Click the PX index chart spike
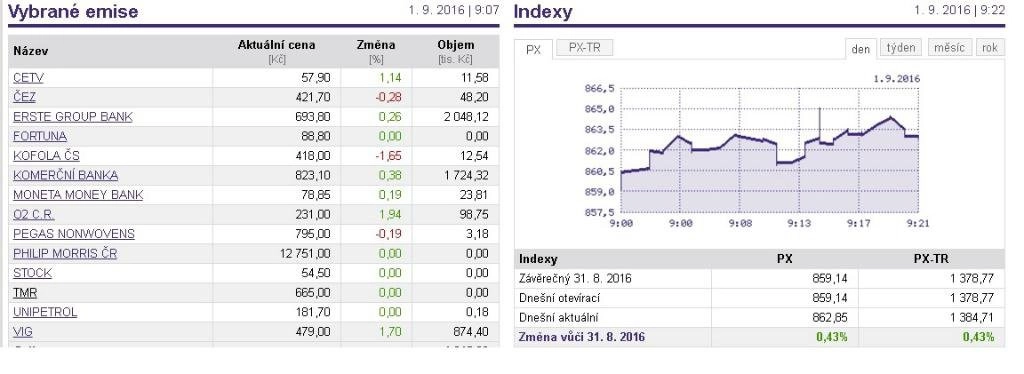The width and height of the screenshot is (1024, 374). point(819,124)
